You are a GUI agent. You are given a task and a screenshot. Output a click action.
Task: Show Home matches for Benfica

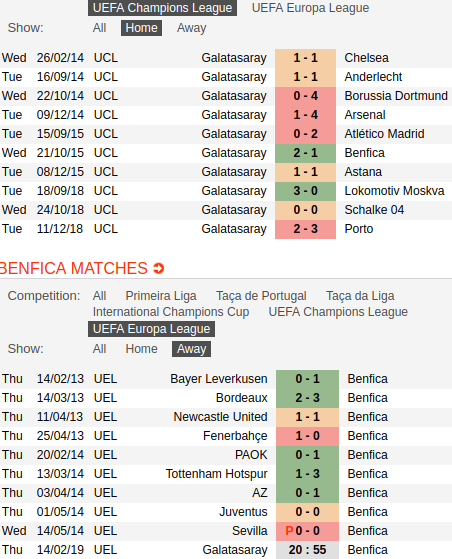tap(141, 349)
